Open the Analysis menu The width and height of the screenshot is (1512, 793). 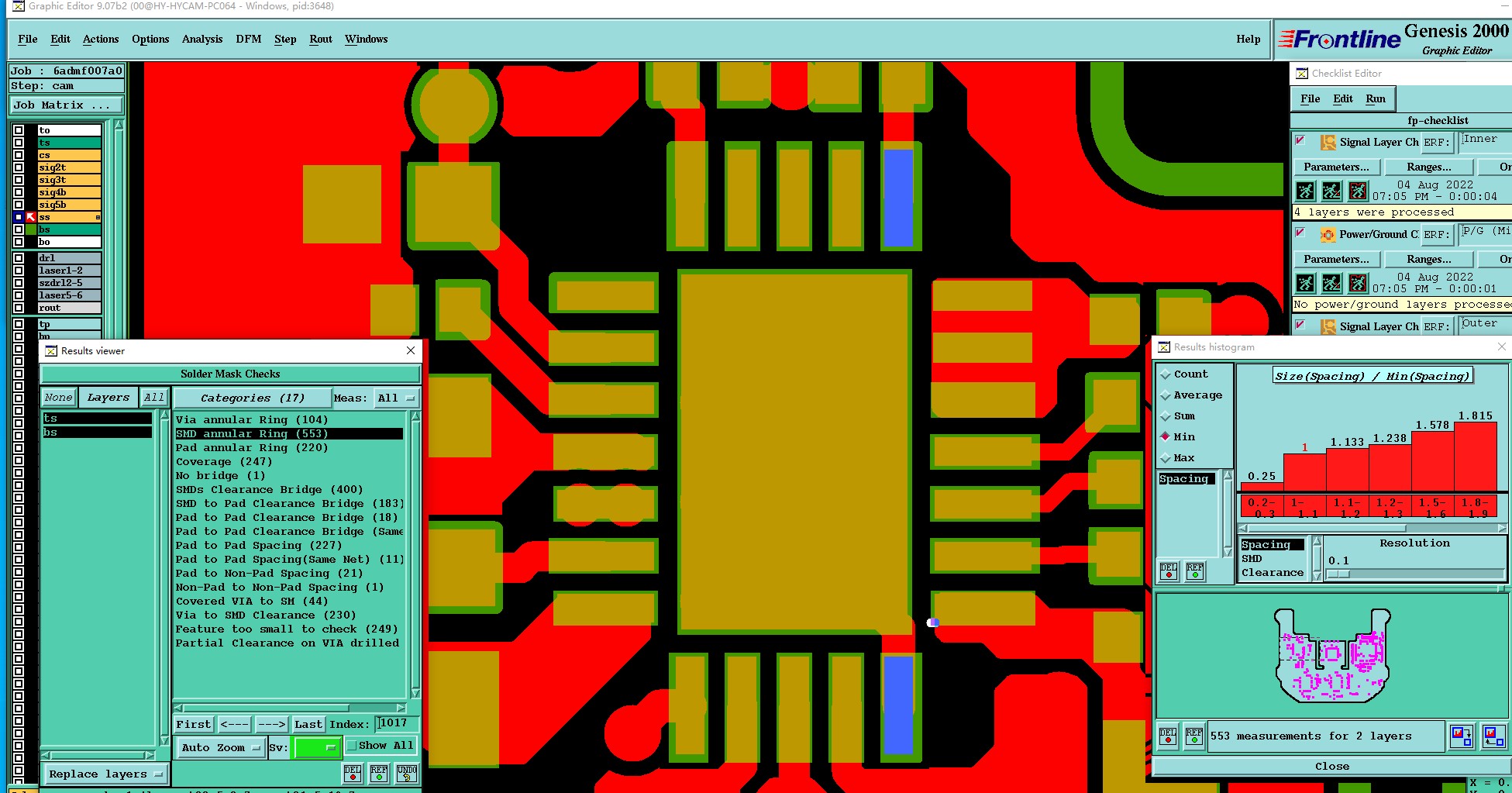202,39
